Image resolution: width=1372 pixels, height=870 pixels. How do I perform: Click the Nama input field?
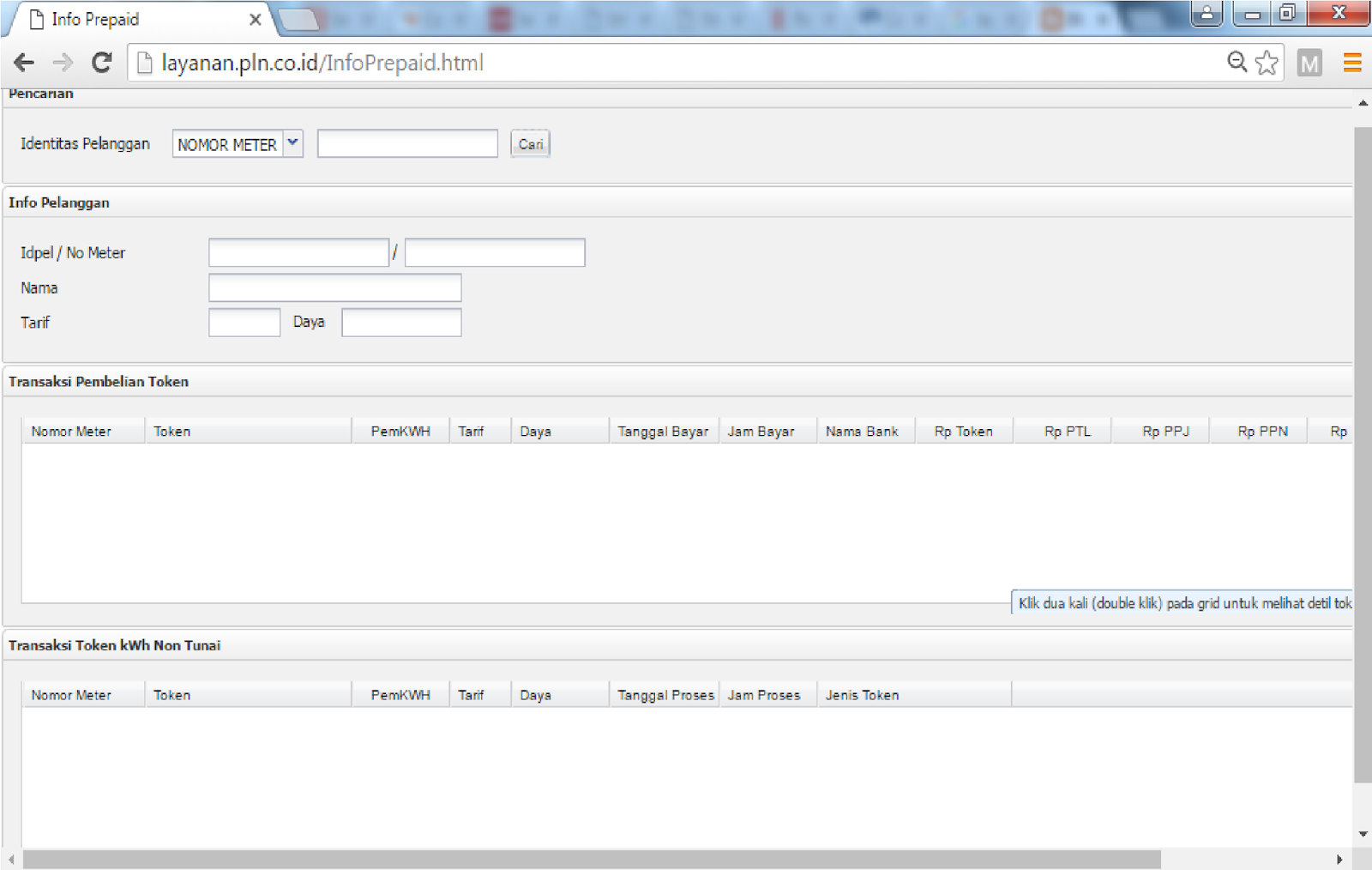click(x=335, y=287)
